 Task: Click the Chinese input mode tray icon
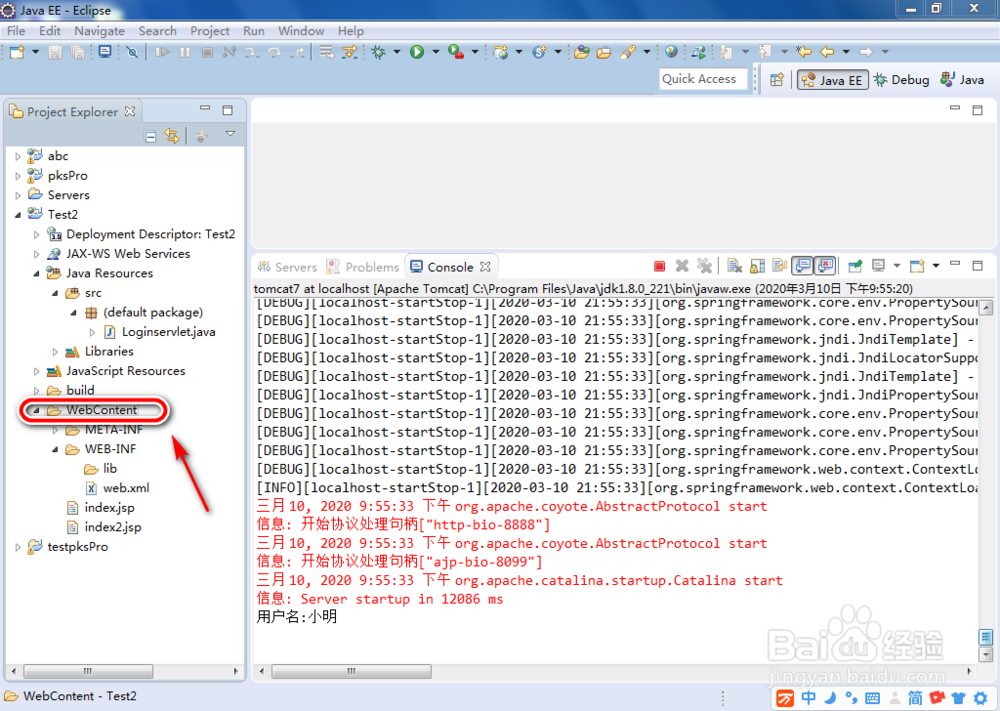[809, 698]
